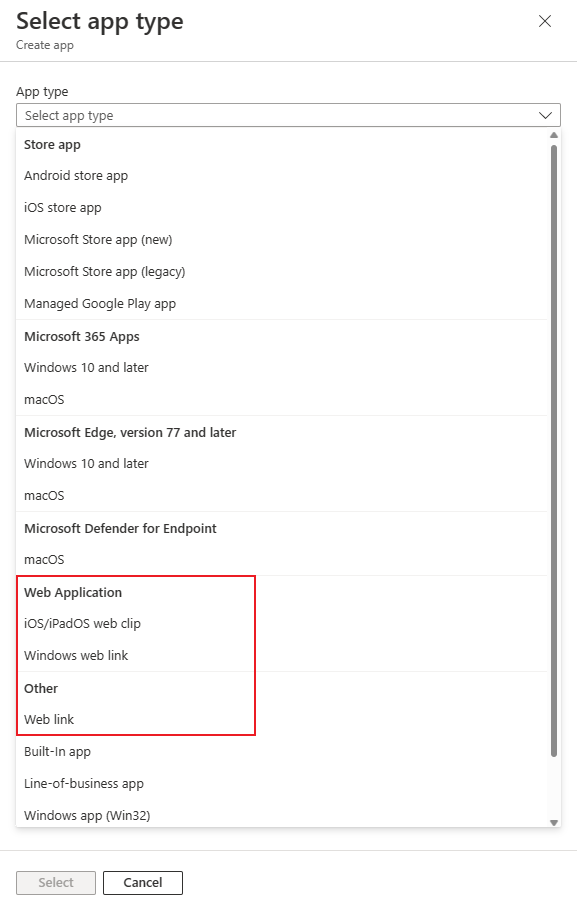Expand the Select app type combo box

pyautogui.click(x=280, y=114)
